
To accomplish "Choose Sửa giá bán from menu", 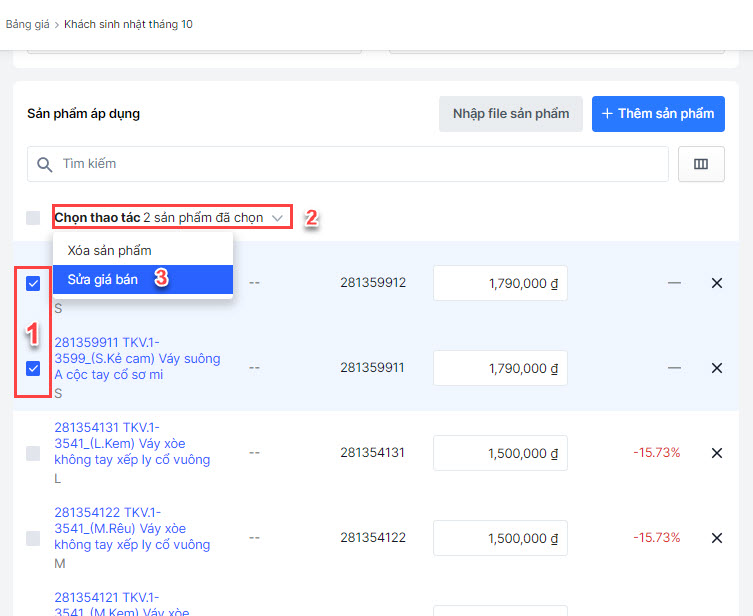I will [143, 279].
